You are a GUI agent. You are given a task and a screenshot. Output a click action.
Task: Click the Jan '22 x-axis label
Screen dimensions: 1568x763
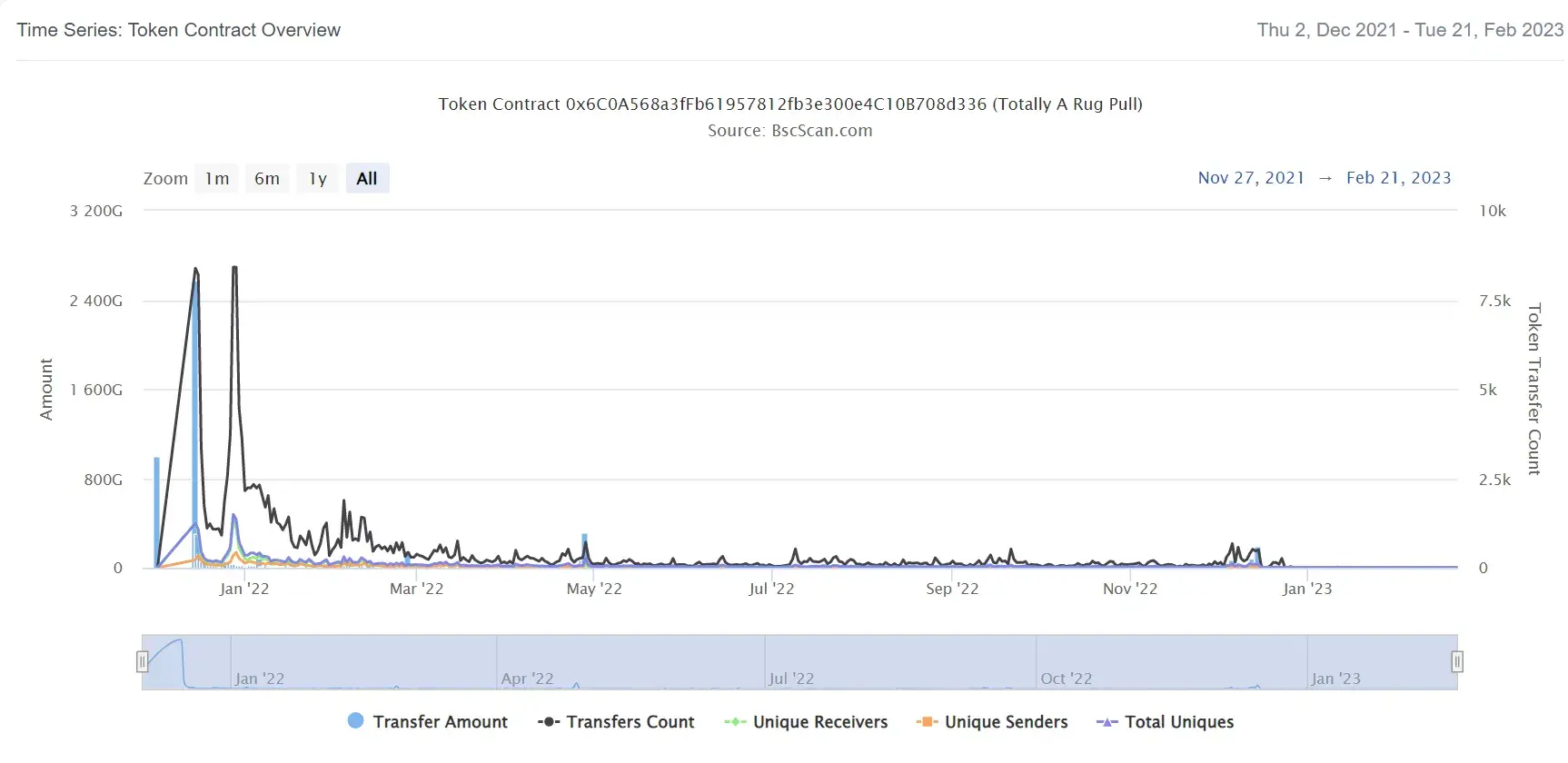(244, 589)
